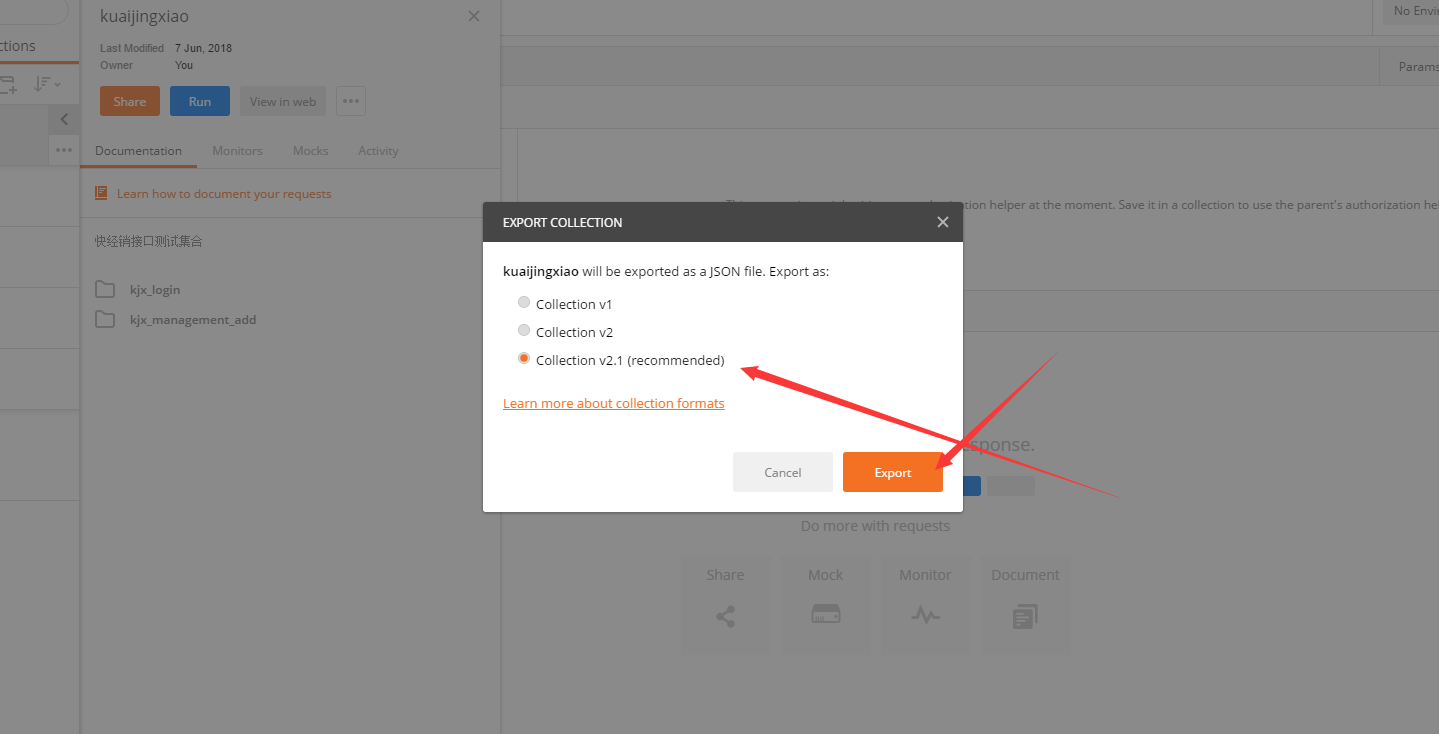1439x734 pixels.
Task: Run the kuaijingxiao collection
Action: 200,101
